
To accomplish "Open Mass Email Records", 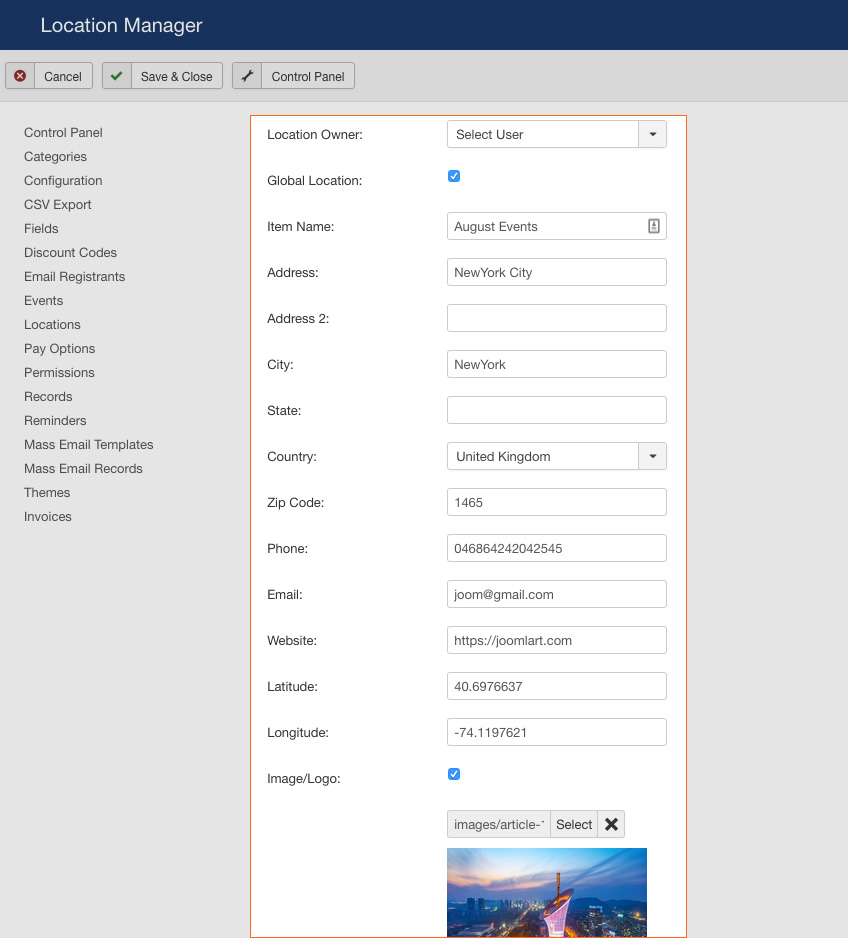I will point(83,468).
